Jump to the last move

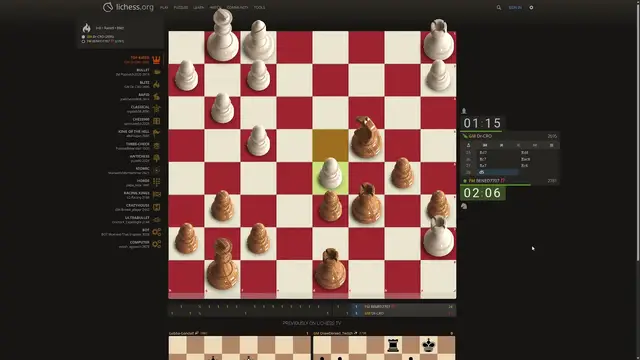[535, 145]
